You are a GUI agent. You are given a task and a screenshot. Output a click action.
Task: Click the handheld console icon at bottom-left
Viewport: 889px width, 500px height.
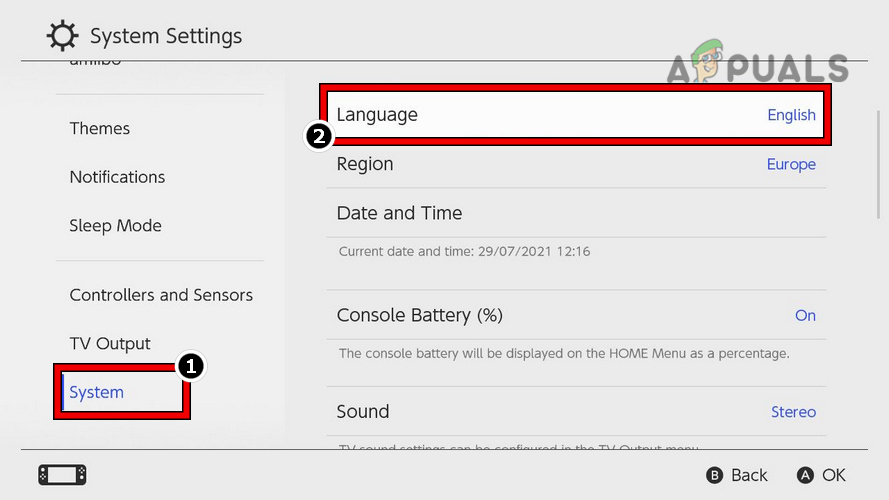point(62,475)
